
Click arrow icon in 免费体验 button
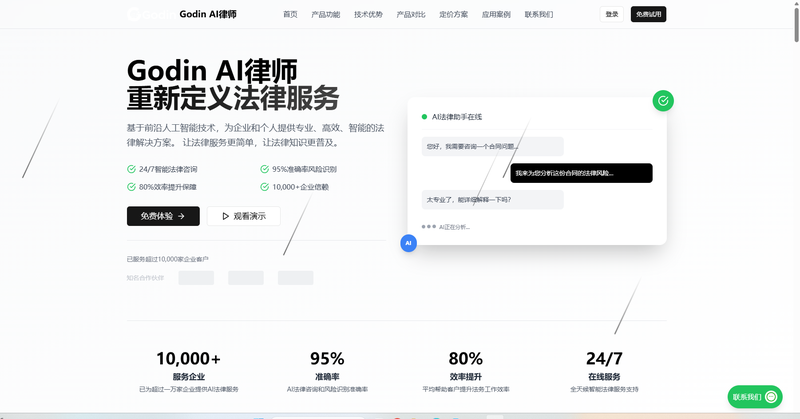click(181, 216)
